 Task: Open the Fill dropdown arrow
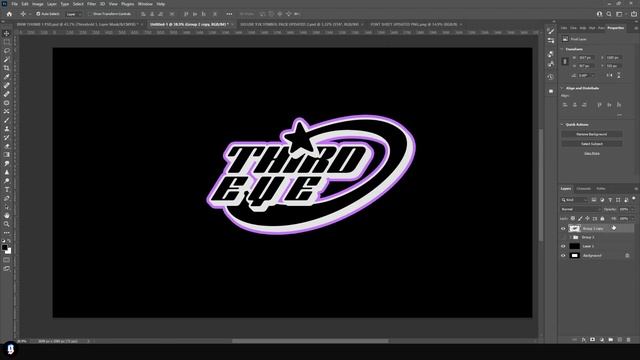632,219
